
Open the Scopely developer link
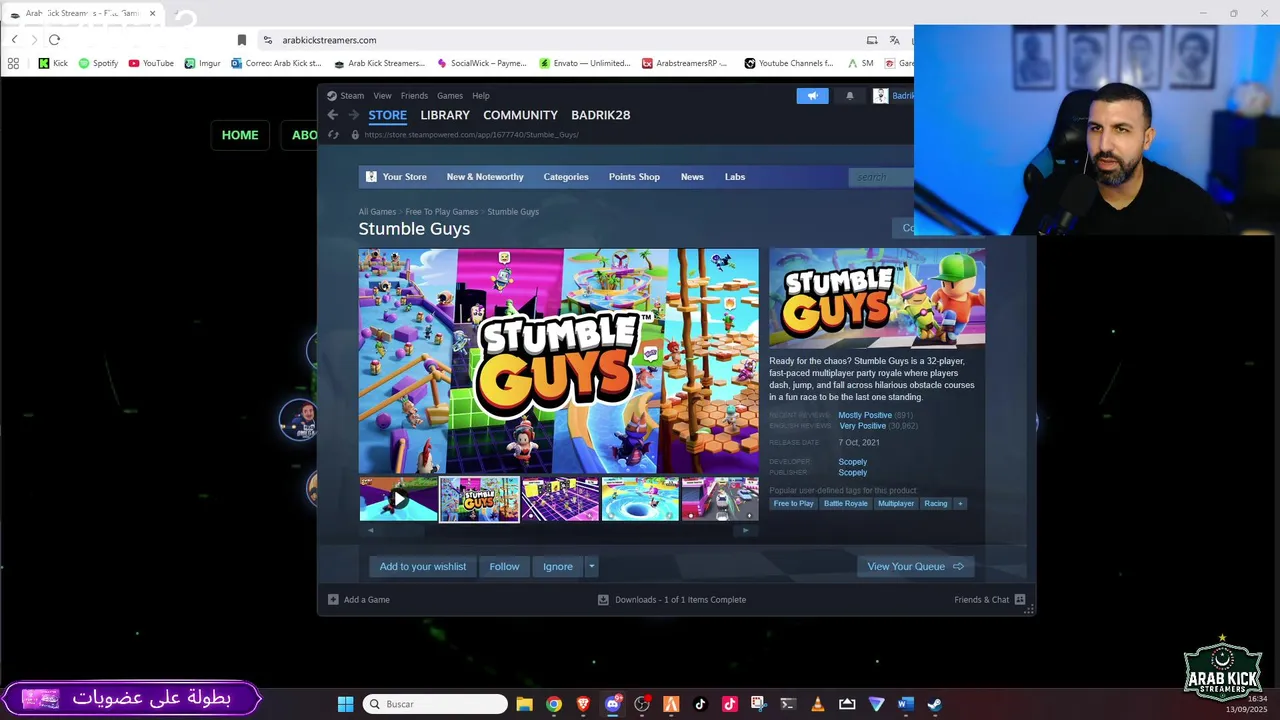click(x=852, y=462)
